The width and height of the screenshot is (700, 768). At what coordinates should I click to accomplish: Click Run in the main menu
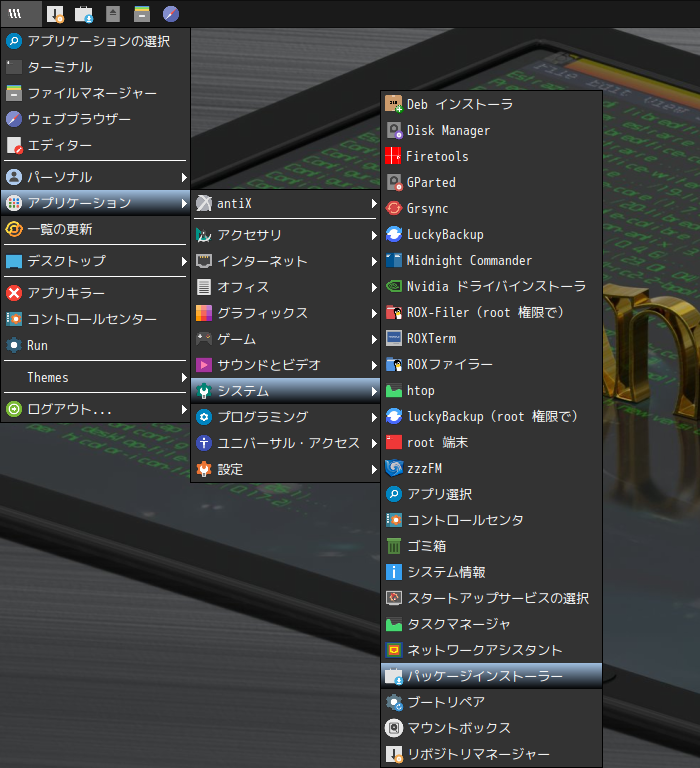point(96,345)
